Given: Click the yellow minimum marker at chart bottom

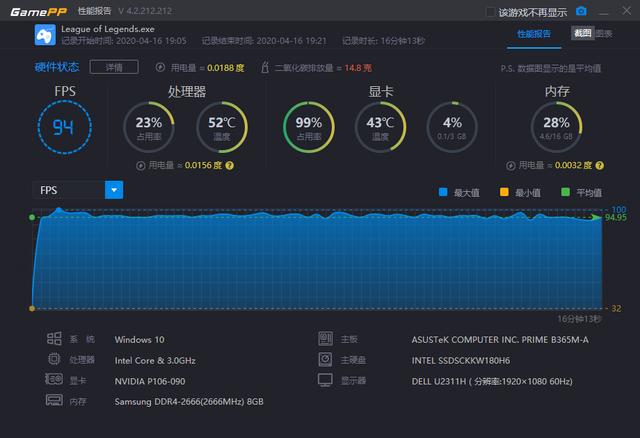Looking at the screenshot, I should pos(32,308).
